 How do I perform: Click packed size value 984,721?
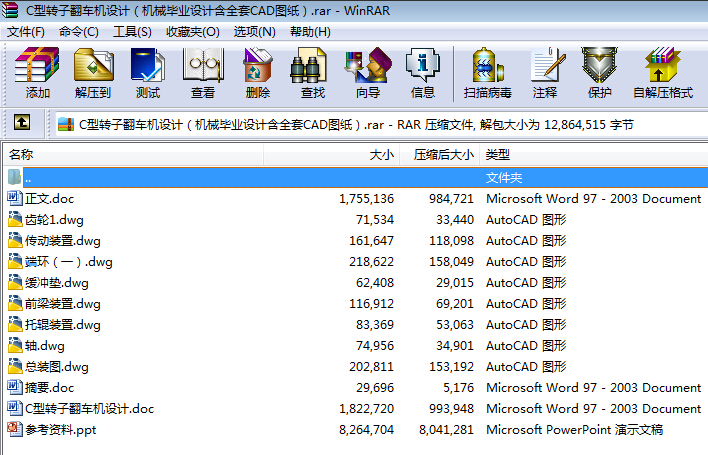[451, 199]
